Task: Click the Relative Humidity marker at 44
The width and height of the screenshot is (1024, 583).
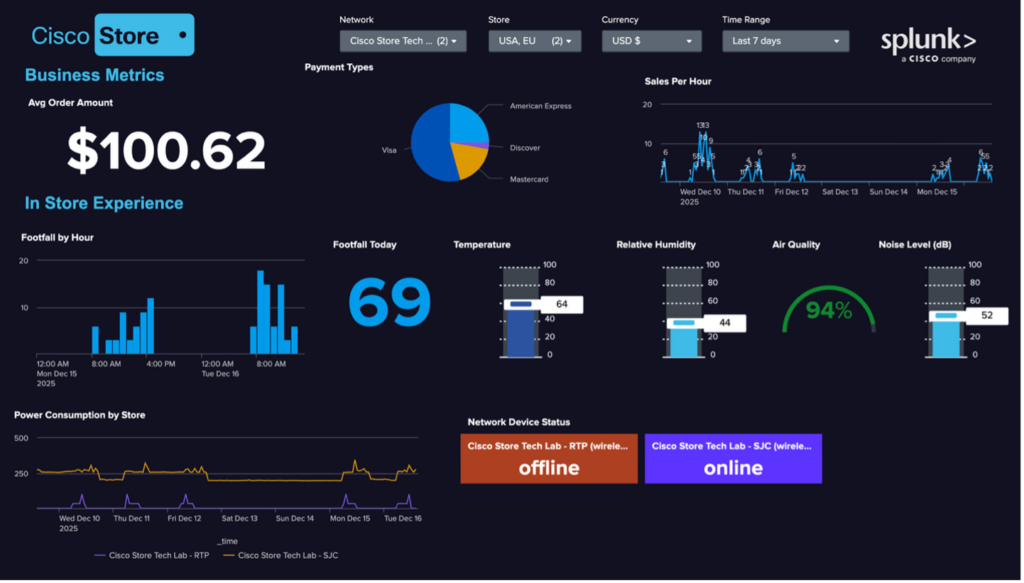Action: (x=724, y=323)
